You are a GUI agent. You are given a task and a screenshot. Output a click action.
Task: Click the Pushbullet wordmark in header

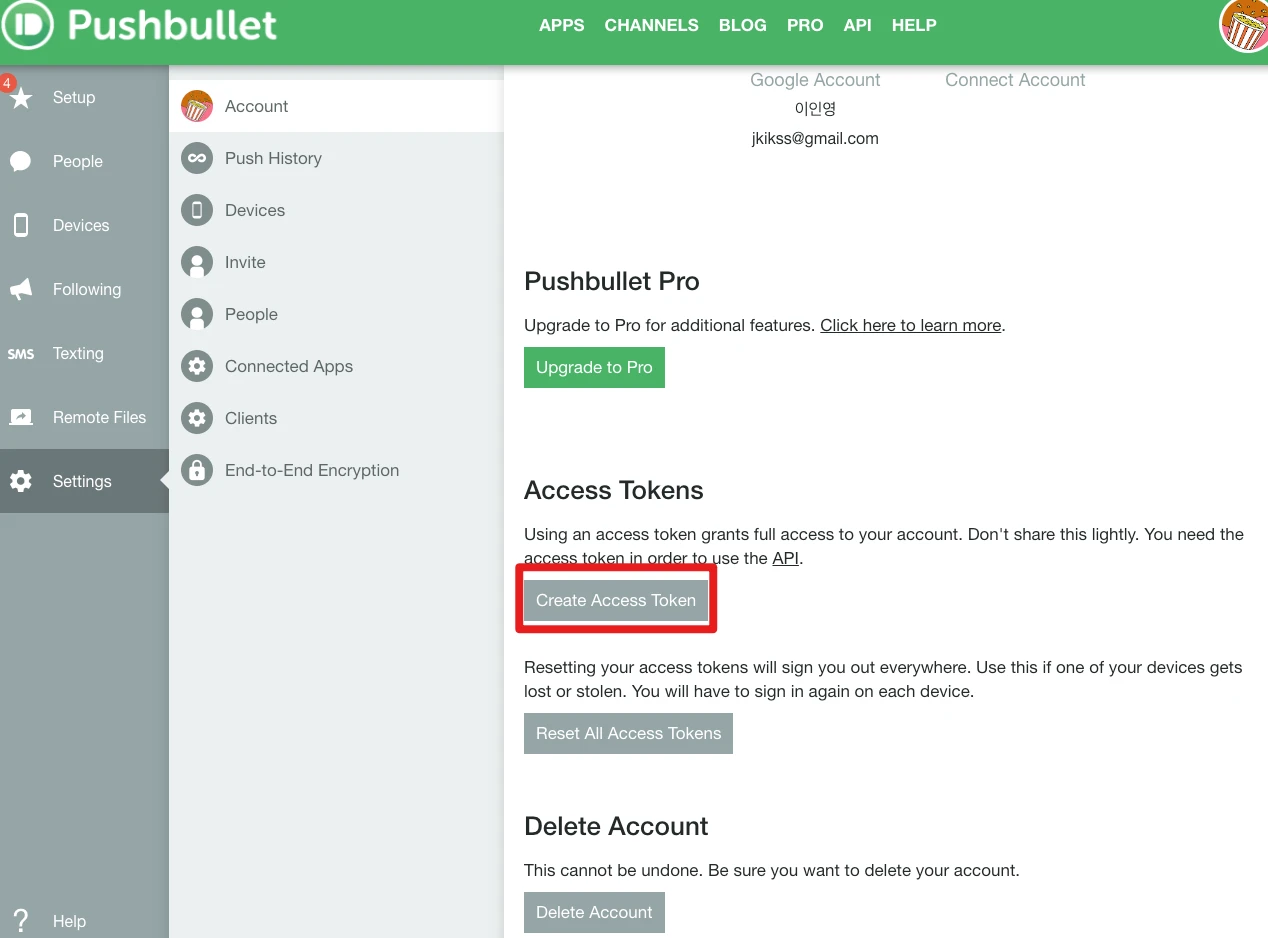point(172,25)
